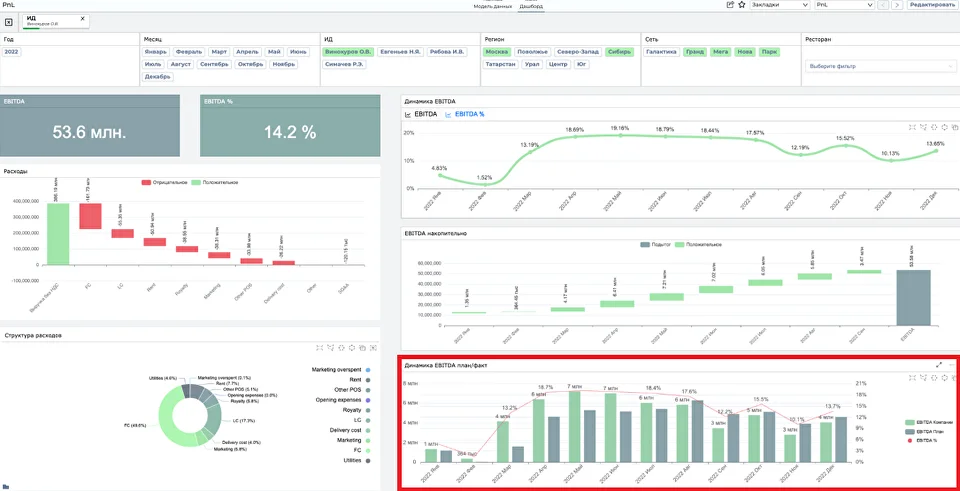Screen dimensions: 960x491
Task: Toggle the Татарстан region filter
Action: tap(501, 64)
